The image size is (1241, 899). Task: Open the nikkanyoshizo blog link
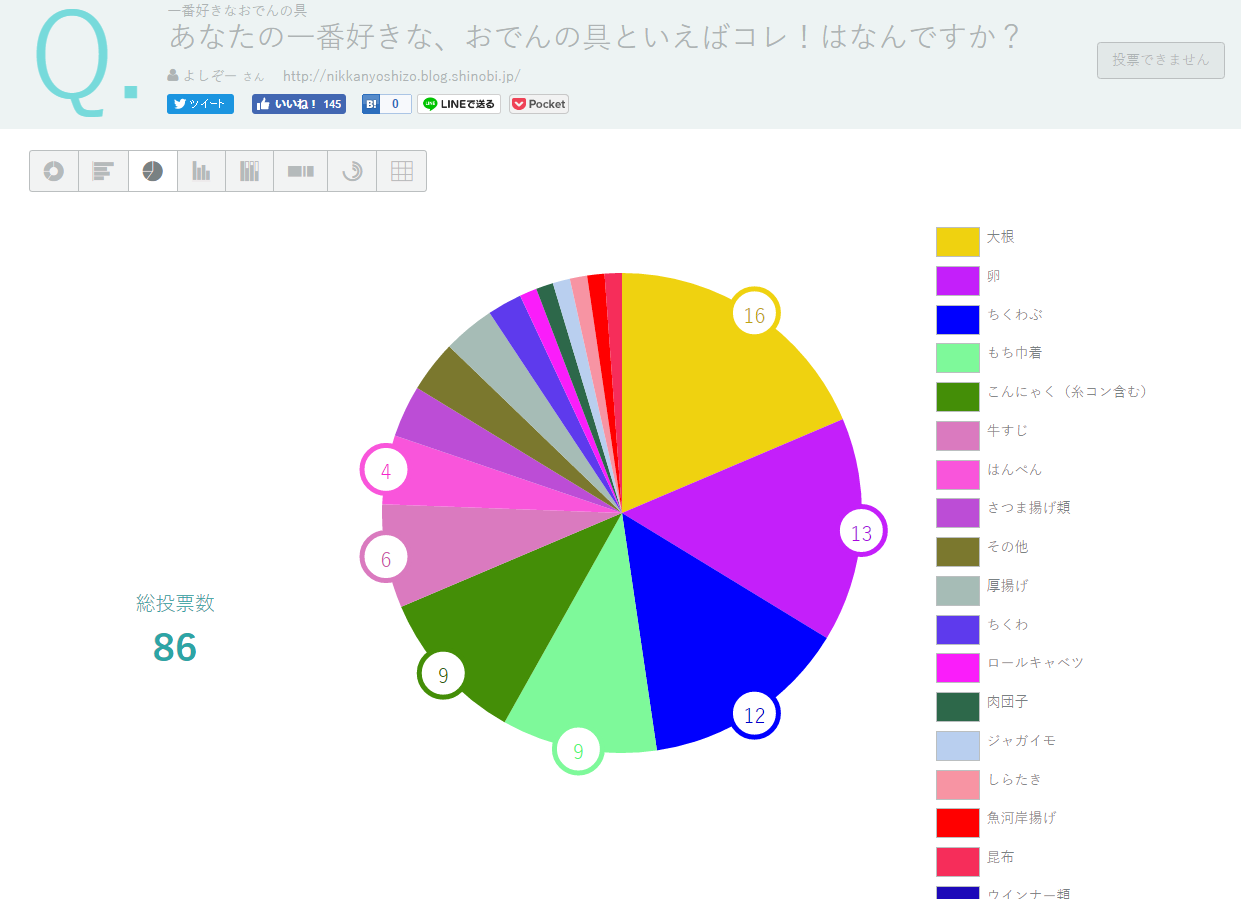pos(401,76)
